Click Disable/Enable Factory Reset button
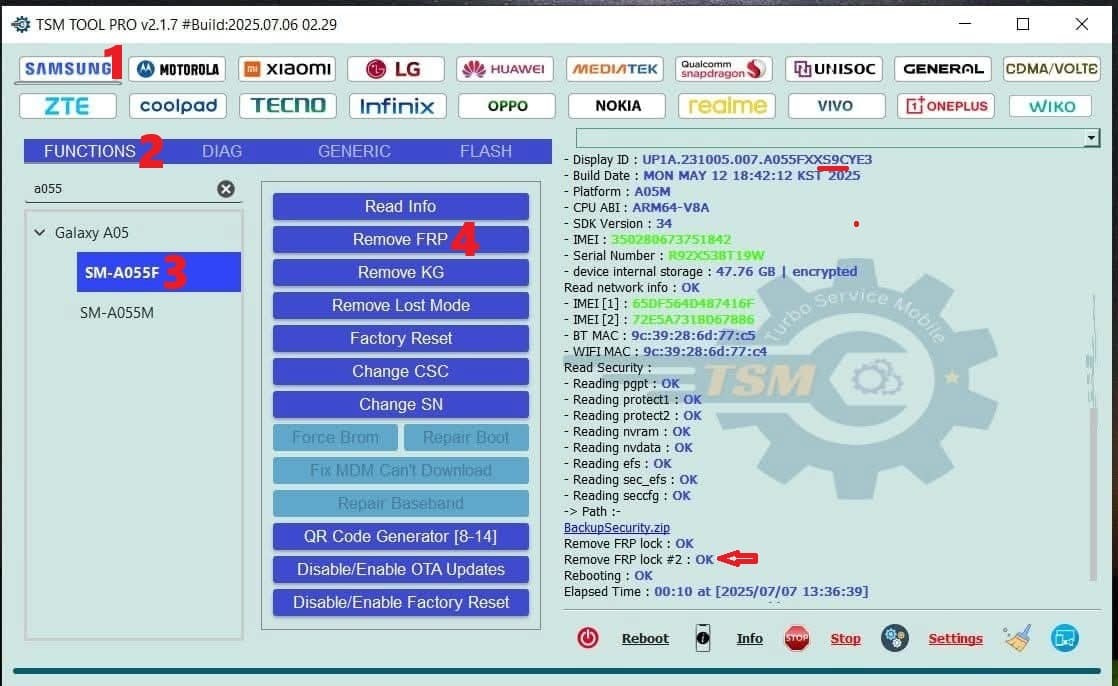Screen dimensions: 1118x686 (x=401, y=603)
